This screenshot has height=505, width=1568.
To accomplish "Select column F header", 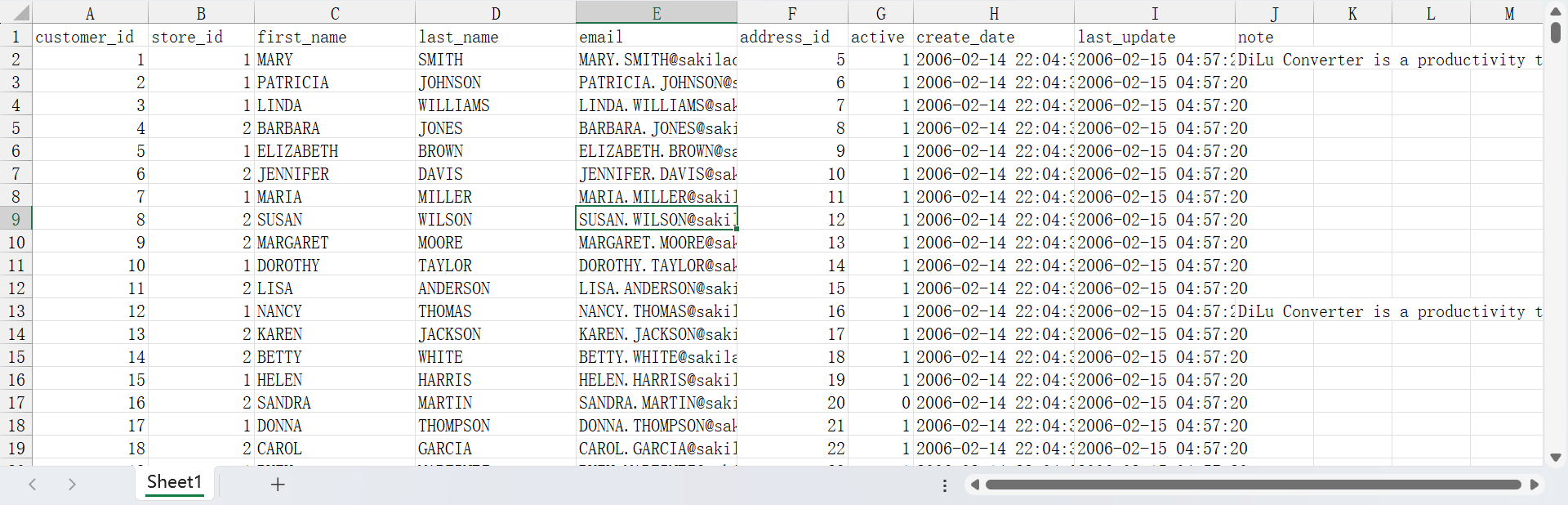I will (792, 13).
